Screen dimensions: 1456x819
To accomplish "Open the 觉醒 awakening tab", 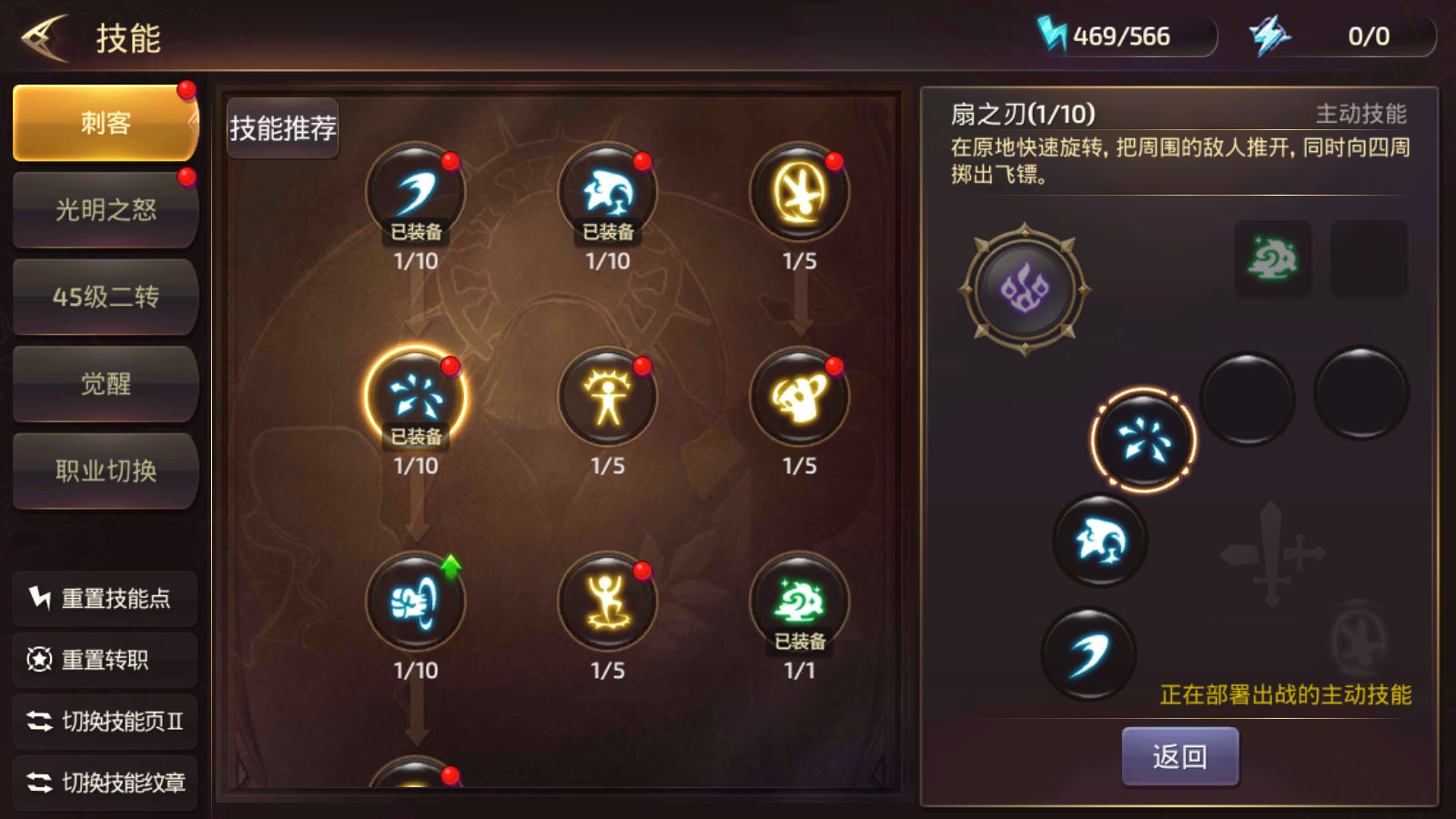I will click(106, 384).
